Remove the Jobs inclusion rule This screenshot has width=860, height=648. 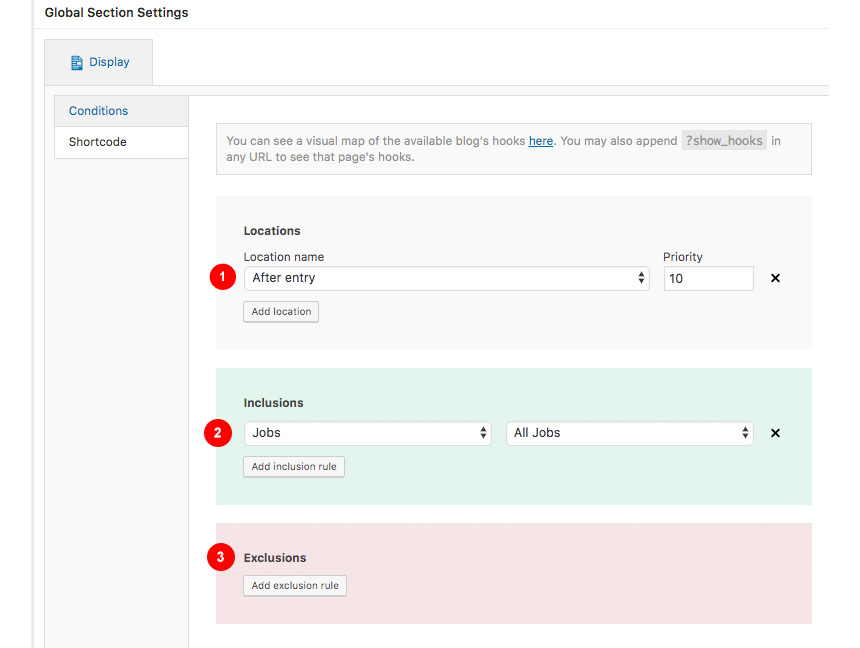coord(775,433)
